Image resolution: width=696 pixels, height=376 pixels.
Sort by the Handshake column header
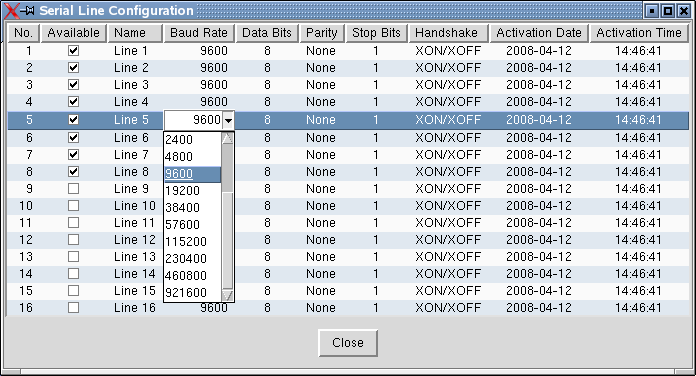click(448, 33)
